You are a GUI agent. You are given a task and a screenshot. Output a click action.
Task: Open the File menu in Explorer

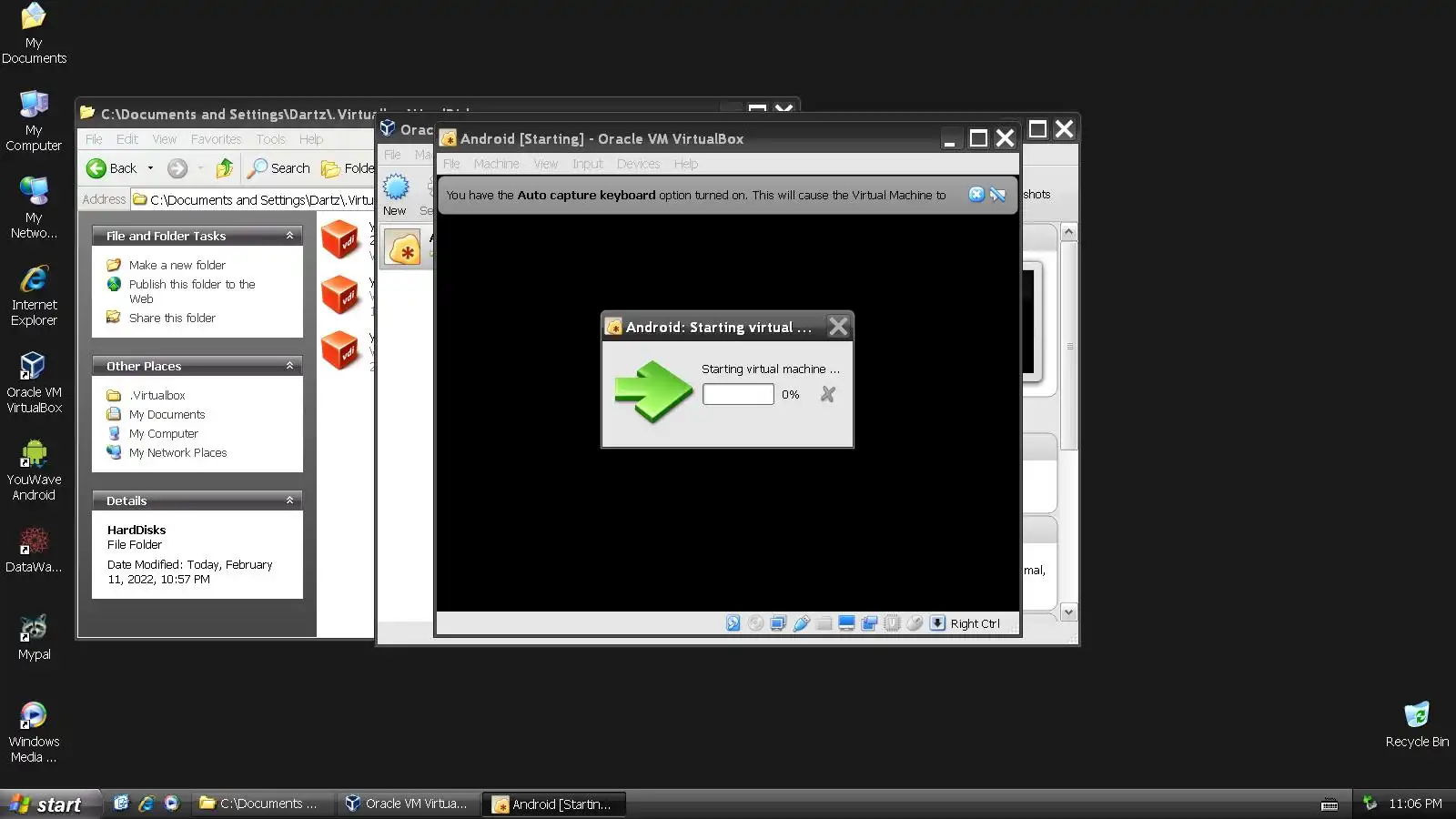(x=94, y=139)
